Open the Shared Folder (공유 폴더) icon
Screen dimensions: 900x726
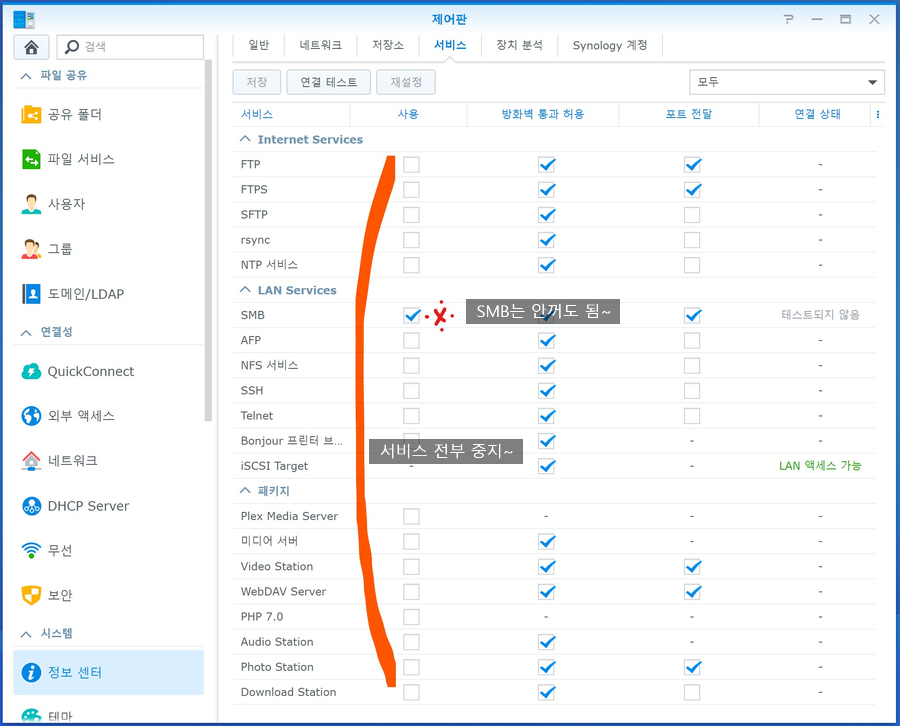(x=31, y=114)
